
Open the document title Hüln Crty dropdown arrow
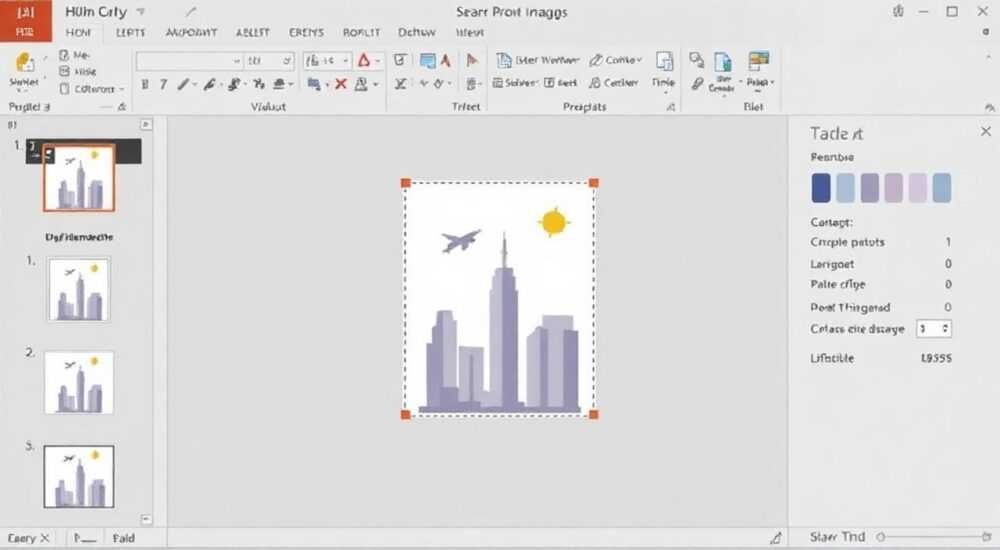click(141, 11)
